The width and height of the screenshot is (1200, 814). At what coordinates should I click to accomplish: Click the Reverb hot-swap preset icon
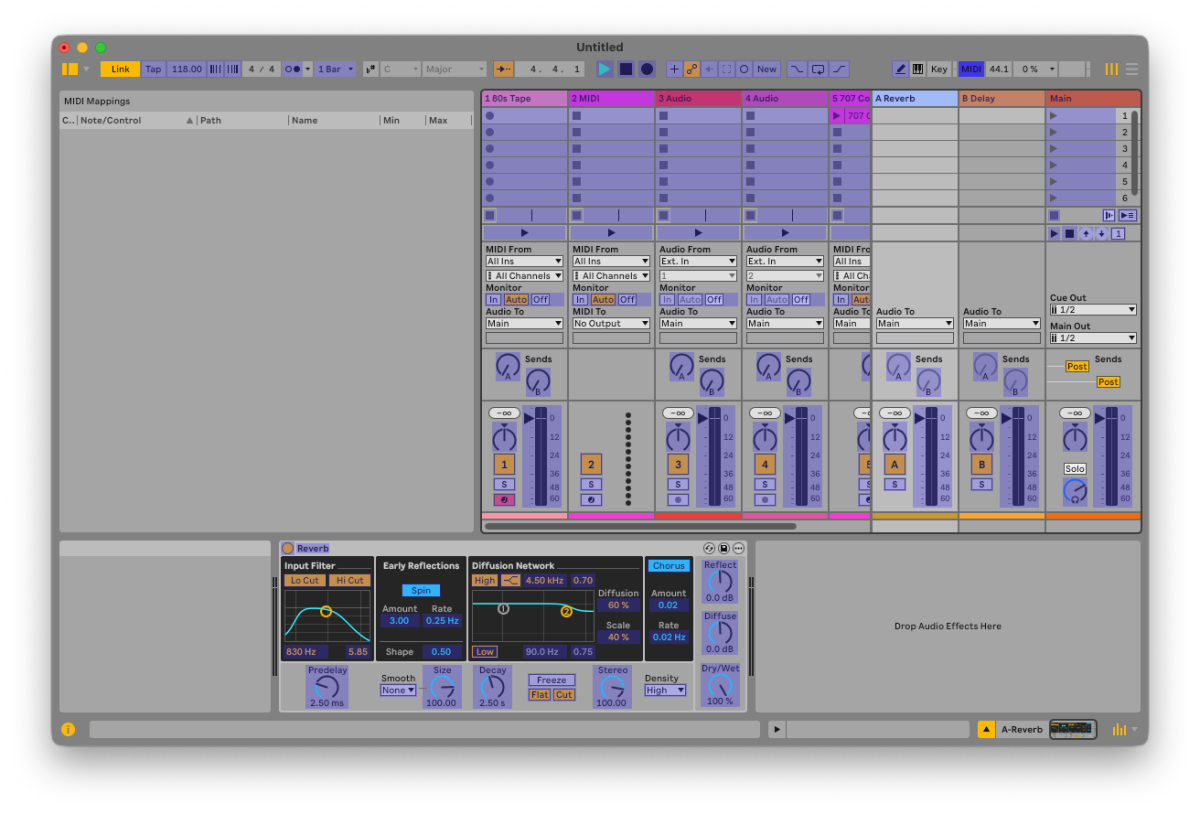click(709, 548)
